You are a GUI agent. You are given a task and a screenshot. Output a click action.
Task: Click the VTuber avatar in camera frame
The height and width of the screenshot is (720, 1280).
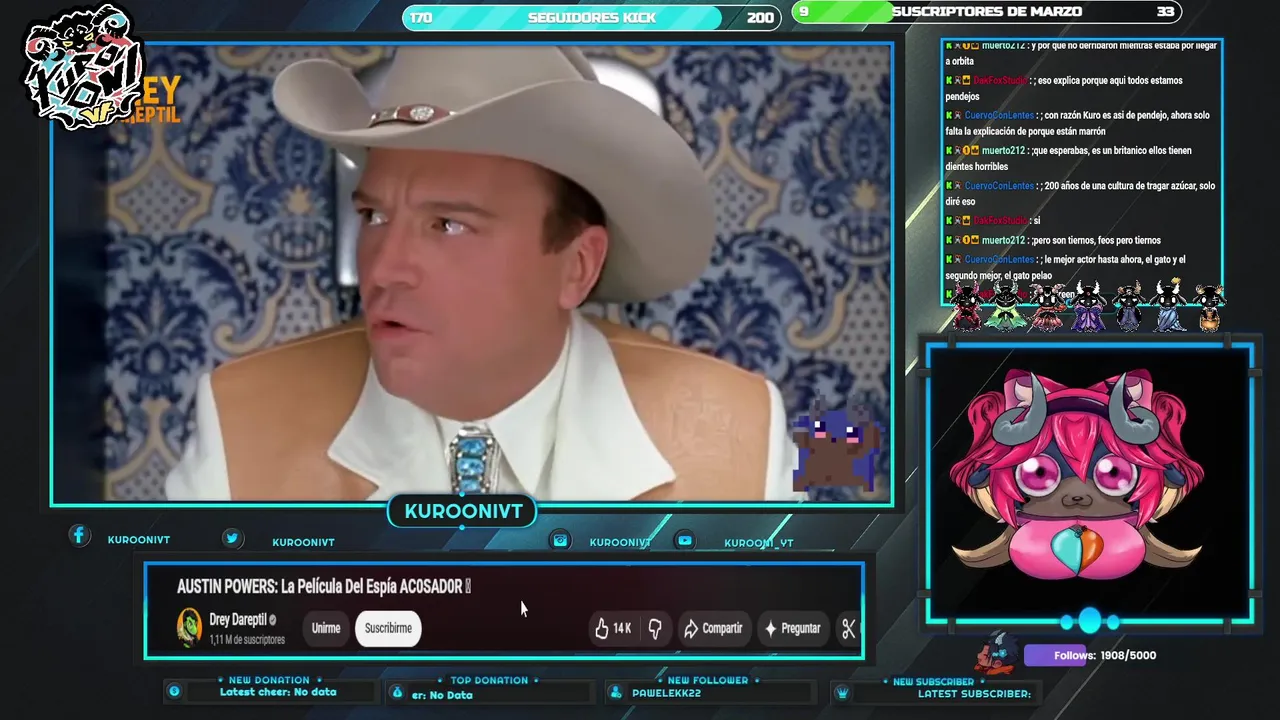1076,477
